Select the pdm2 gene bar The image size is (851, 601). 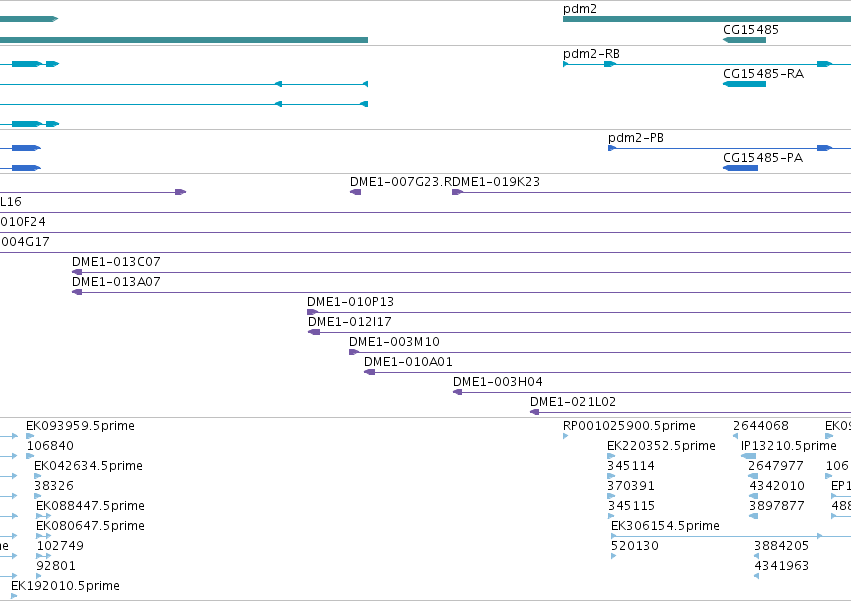point(707,19)
